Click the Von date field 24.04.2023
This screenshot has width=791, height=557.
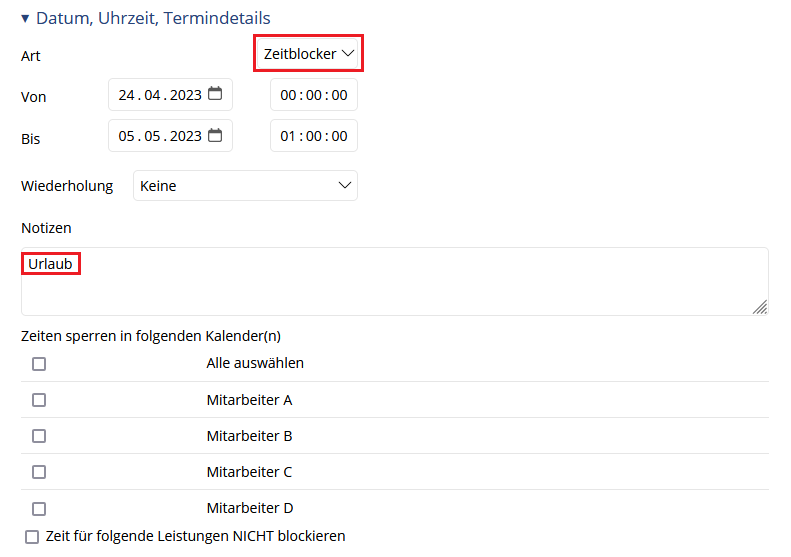pos(171,94)
